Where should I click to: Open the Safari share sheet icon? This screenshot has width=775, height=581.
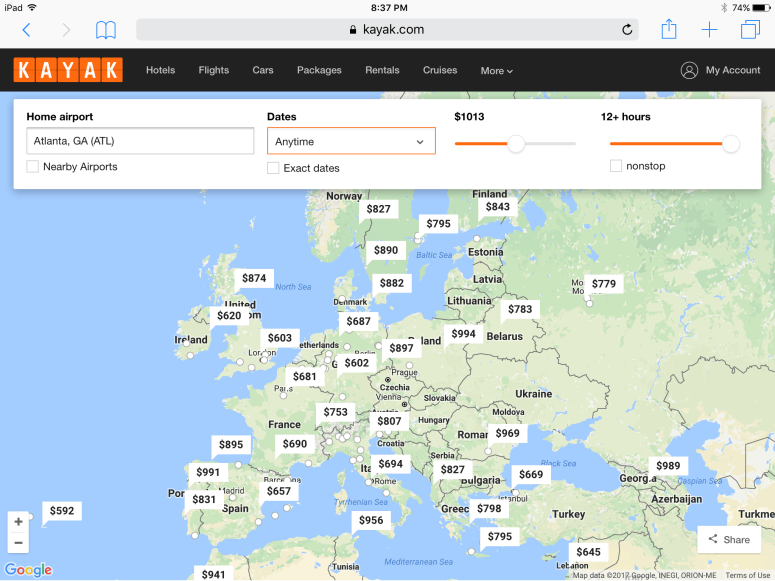click(669, 29)
